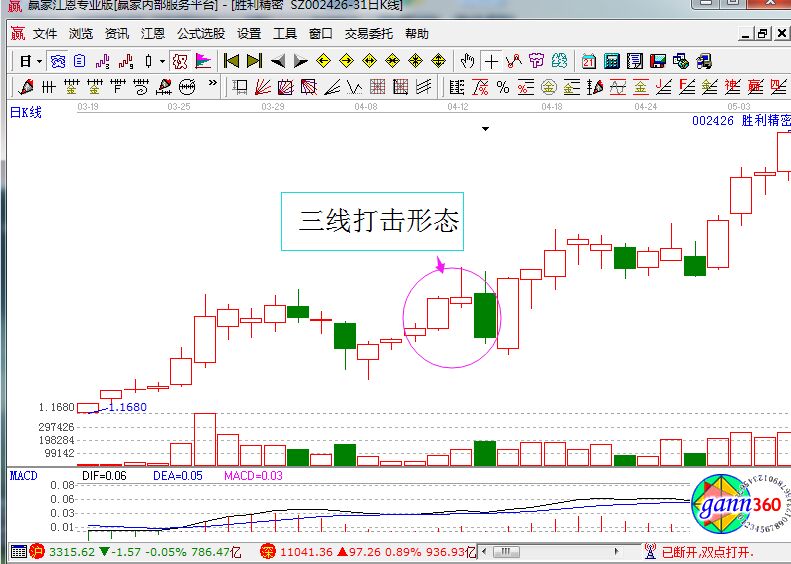Jump to first bar with skip-start arrow
The height and width of the screenshot is (564, 791).
(x=232, y=61)
